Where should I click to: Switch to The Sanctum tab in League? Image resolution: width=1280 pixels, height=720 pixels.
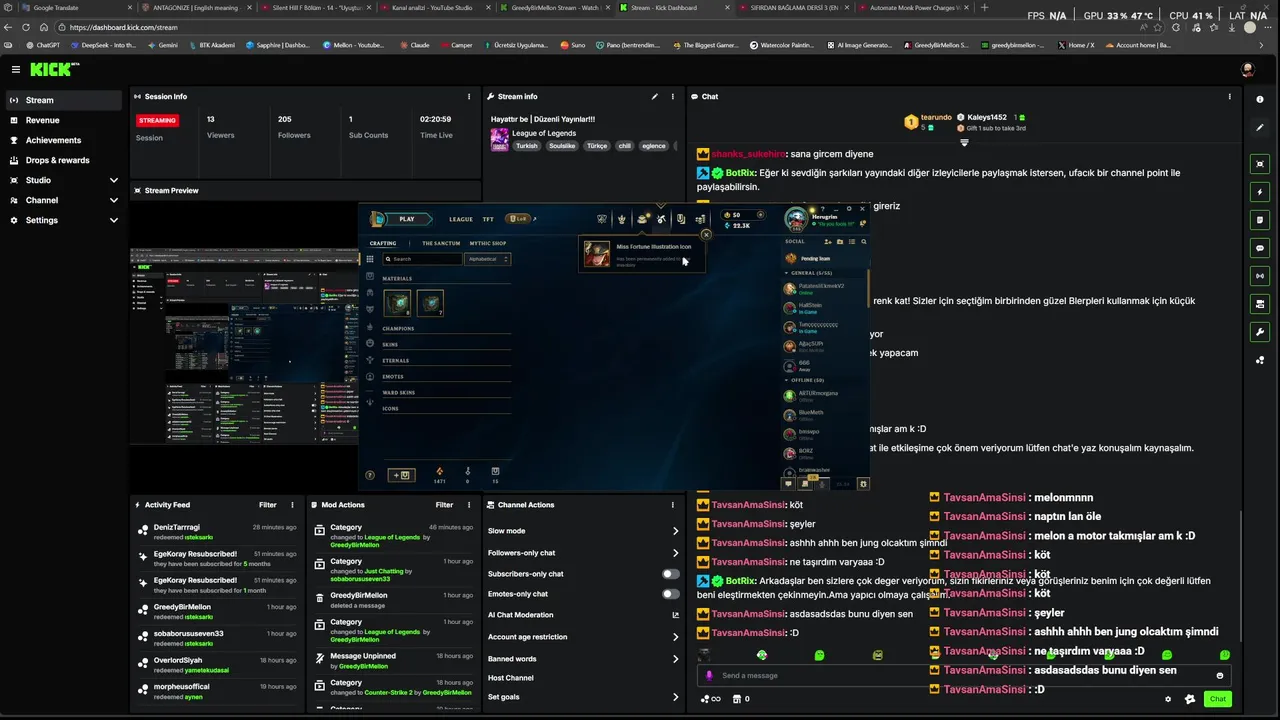point(441,243)
